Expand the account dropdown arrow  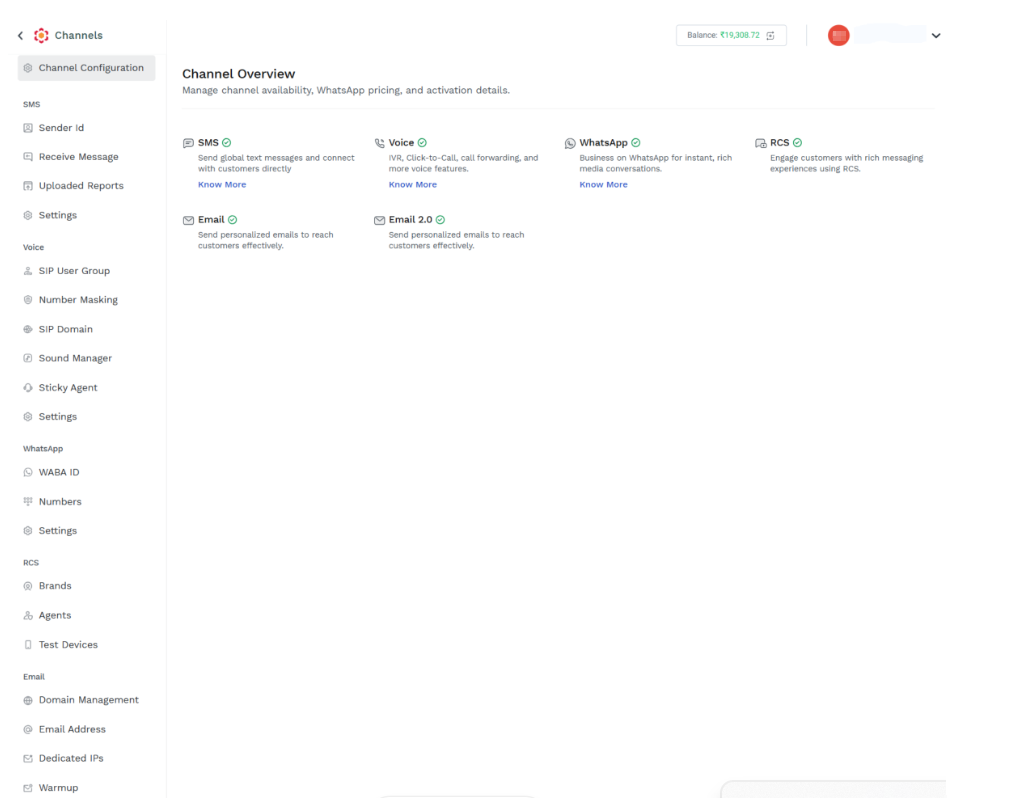[x=936, y=35]
